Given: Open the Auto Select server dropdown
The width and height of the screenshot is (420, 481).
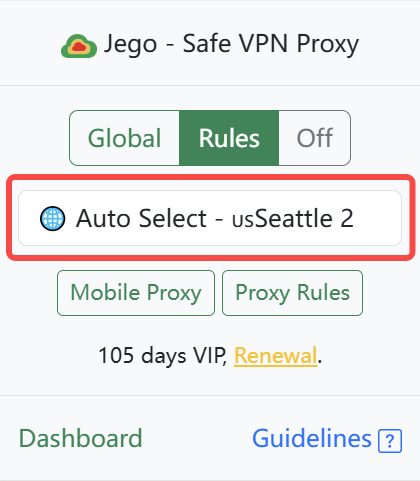Looking at the screenshot, I should click(210, 218).
